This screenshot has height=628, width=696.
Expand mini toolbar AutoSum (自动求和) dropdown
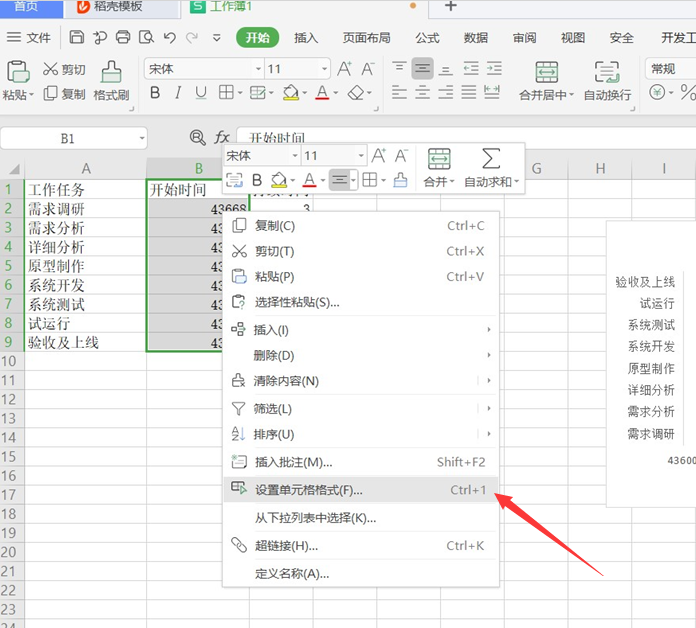click(x=517, y=182)
